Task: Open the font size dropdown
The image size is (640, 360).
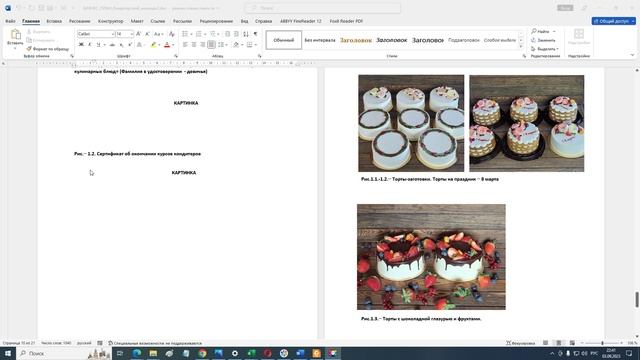Action: 131,34
